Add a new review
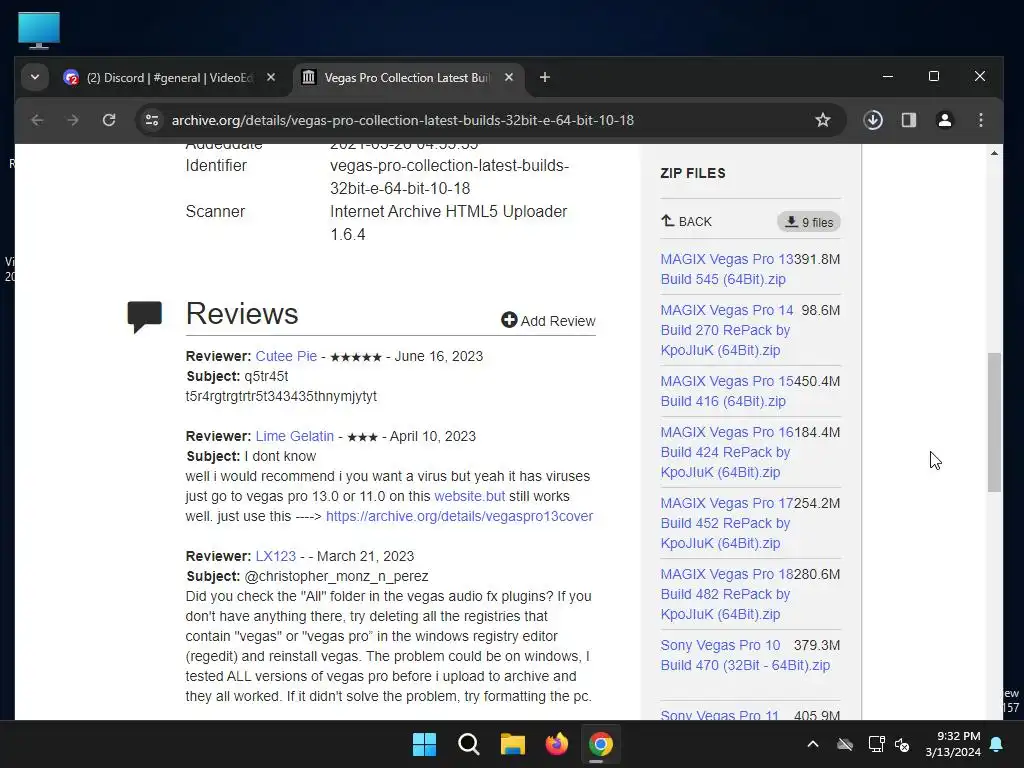Screen dimensions: 1024x768 [549, 321]
